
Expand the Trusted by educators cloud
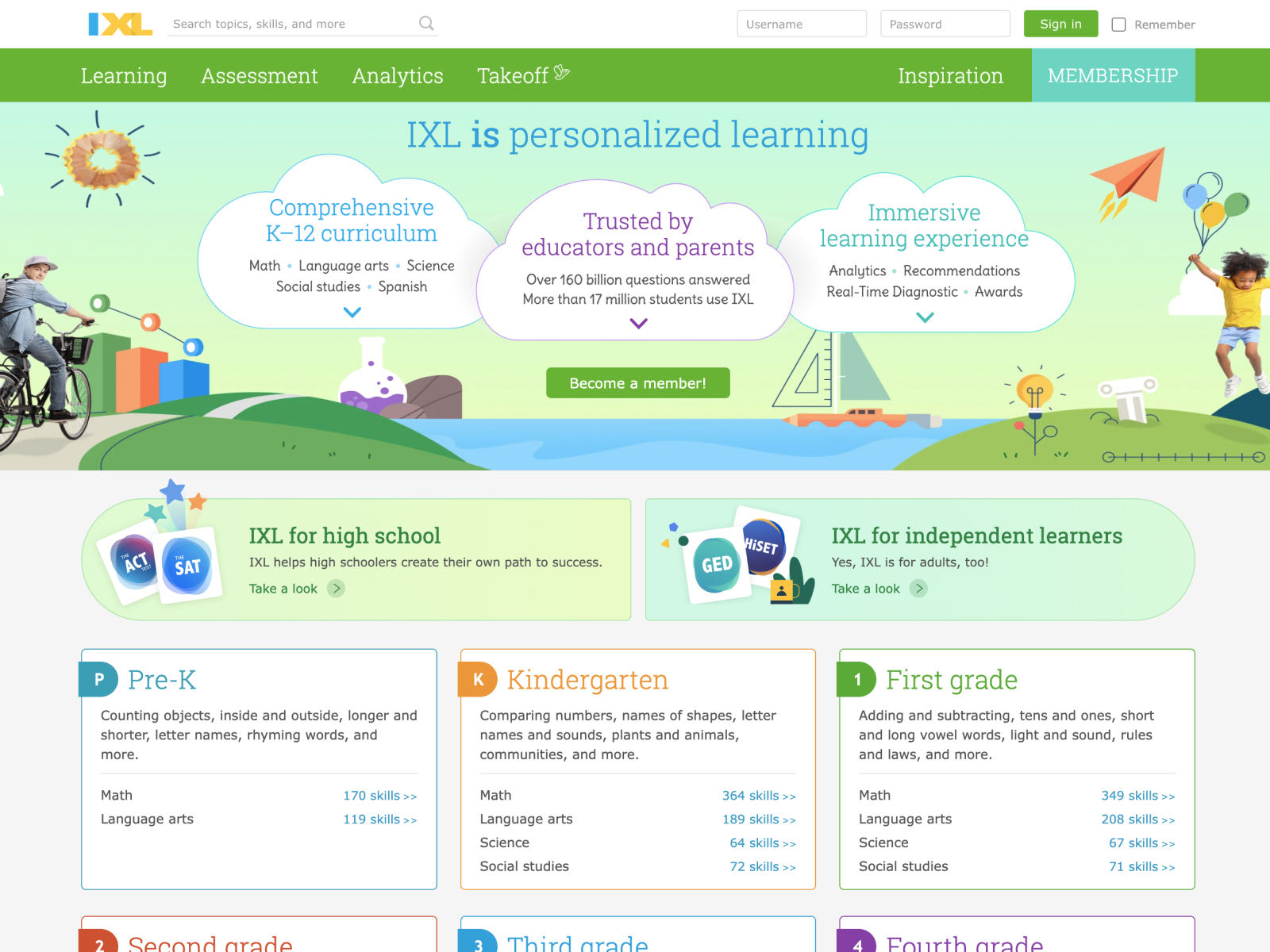(x=637, y=322)
